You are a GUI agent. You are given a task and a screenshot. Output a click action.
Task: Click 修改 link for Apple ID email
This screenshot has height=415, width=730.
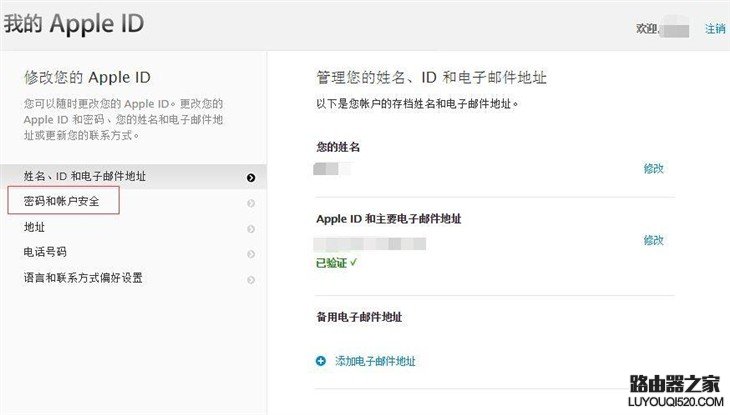click(x=654, y=241)
